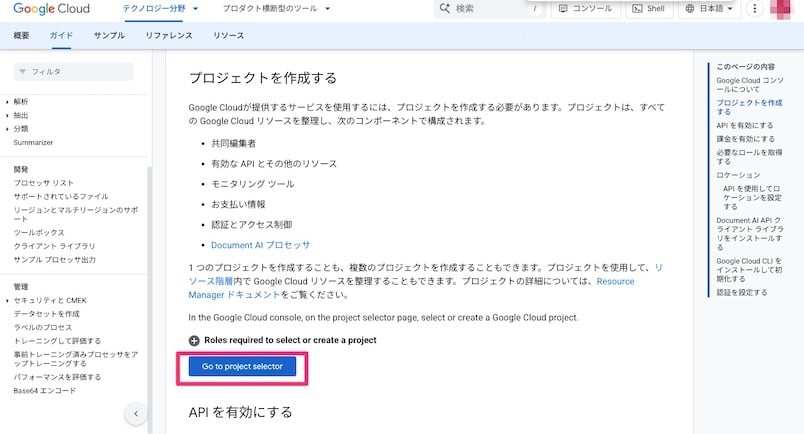Viewport: 804px width, 434px height.
Task: Click the search magnifier icon
Action: click(445, 9)
